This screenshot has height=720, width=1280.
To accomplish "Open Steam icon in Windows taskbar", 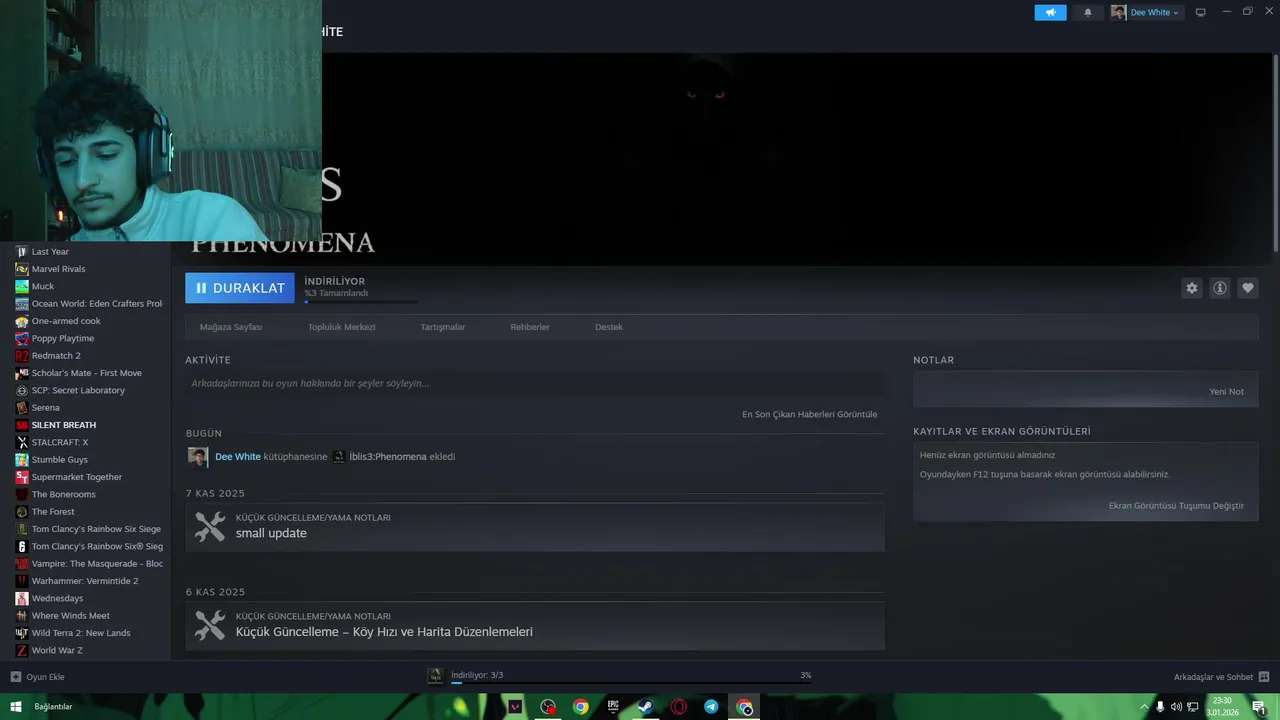I will coord(646,707).
